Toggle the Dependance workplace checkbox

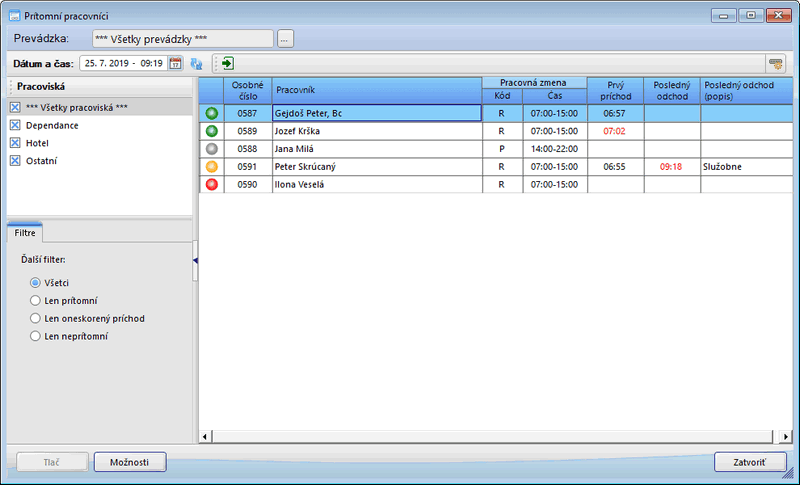(15, 125)
